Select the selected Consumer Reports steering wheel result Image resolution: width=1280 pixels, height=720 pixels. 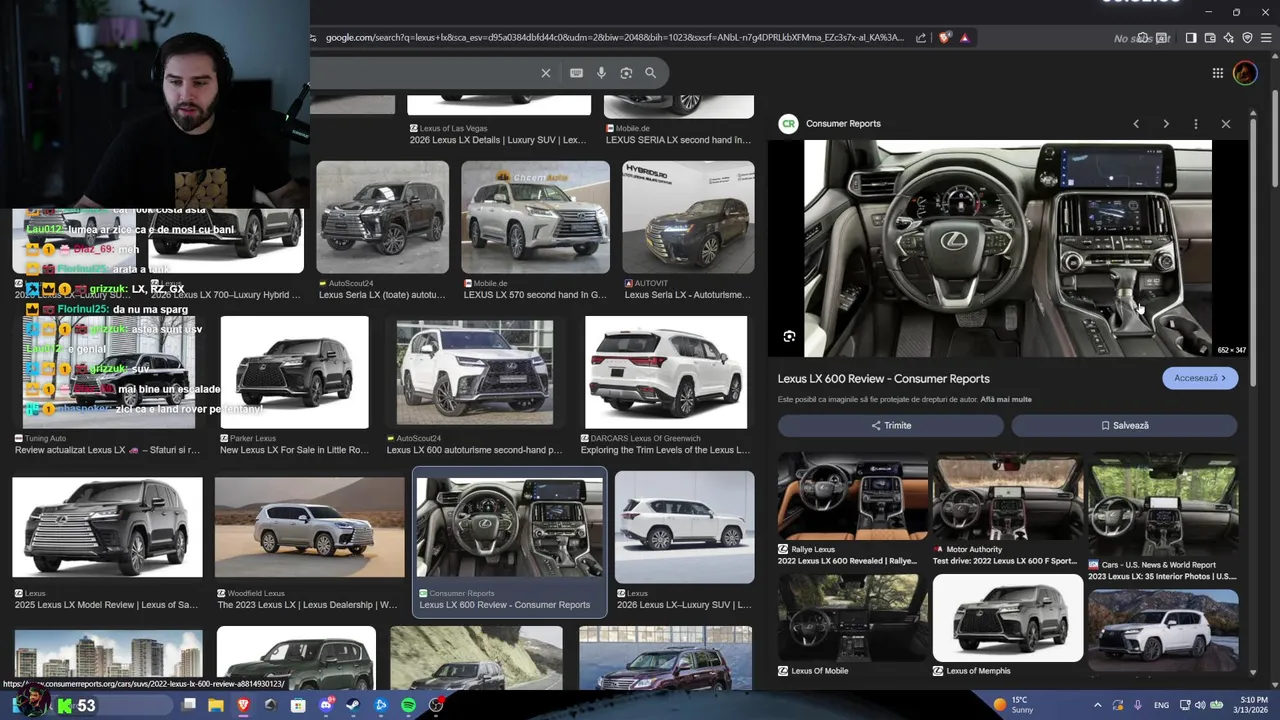click(x=510, y=527)
